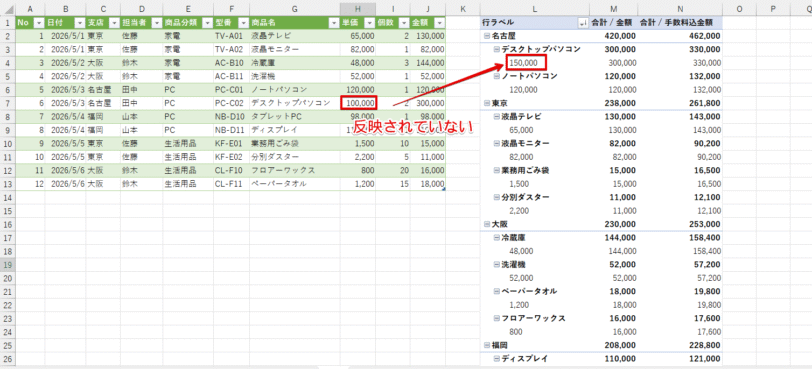Select pivot value 238,000 for 東京
Image resolution: width=812 pixels, height=369 pixels.
click(614, 103)
